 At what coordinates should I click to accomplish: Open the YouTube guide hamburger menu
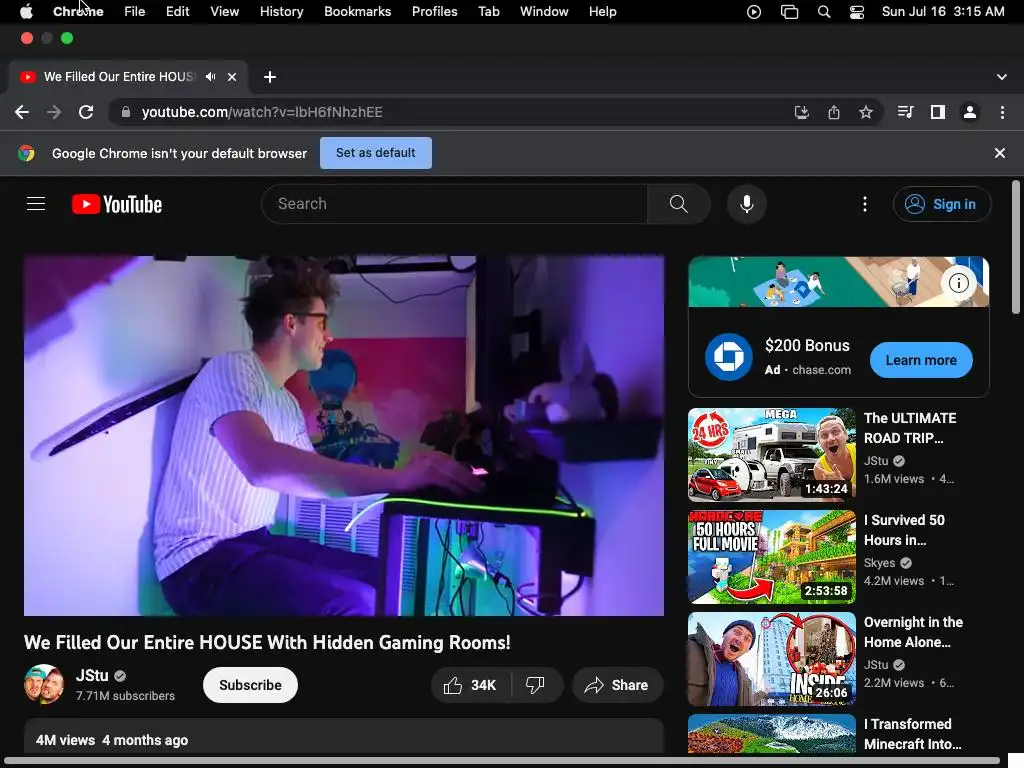36,204
